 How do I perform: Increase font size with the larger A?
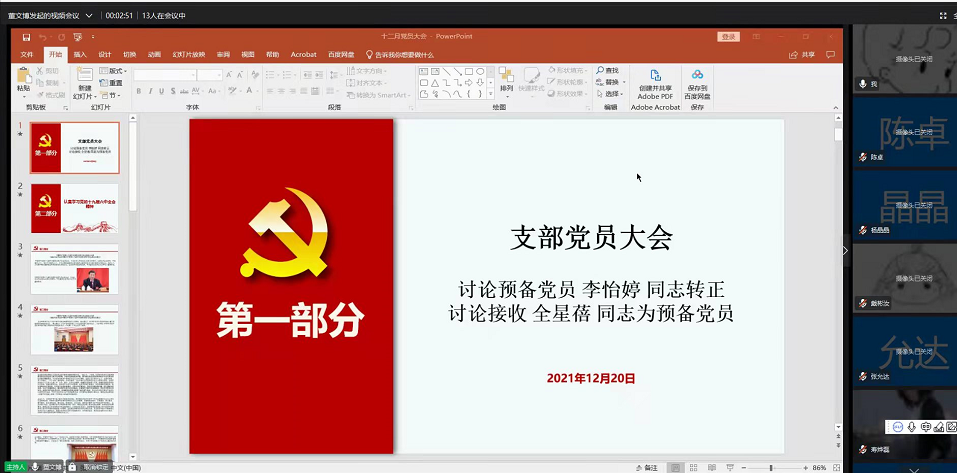[229, 74]
